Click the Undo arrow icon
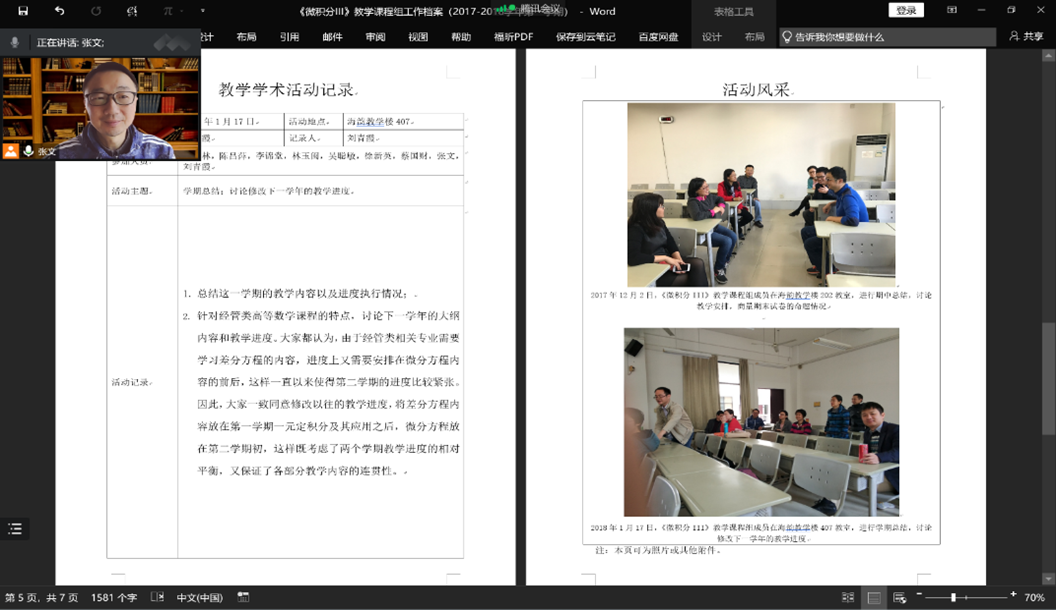 pos(59,11)
